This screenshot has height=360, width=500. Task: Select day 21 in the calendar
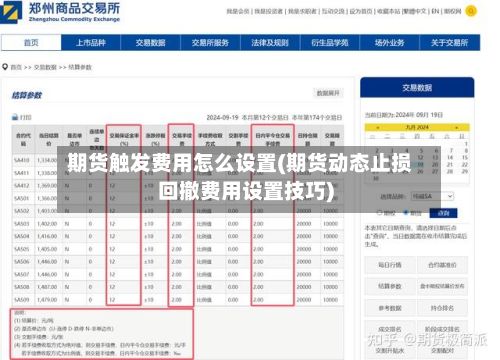tap(450, 164)
